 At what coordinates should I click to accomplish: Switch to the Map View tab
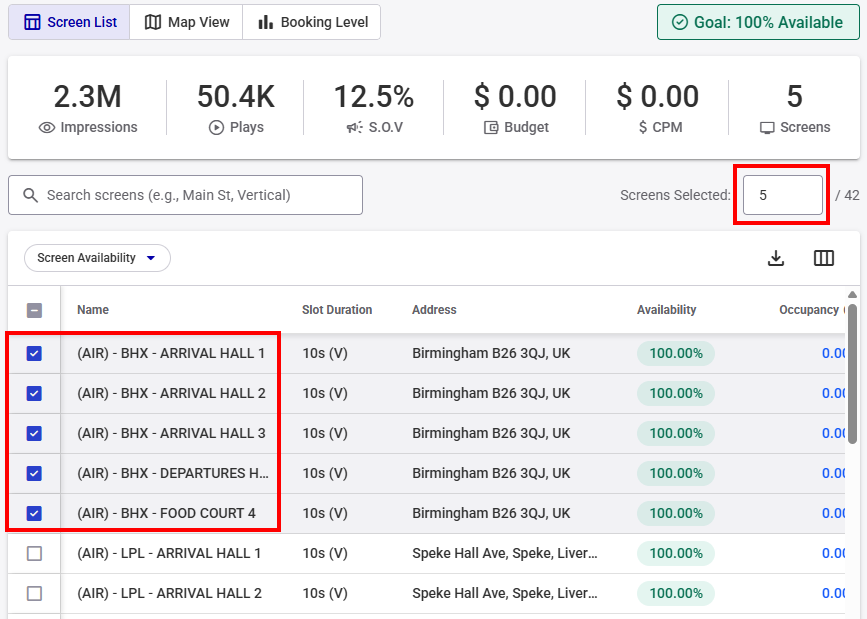(186, 22)
